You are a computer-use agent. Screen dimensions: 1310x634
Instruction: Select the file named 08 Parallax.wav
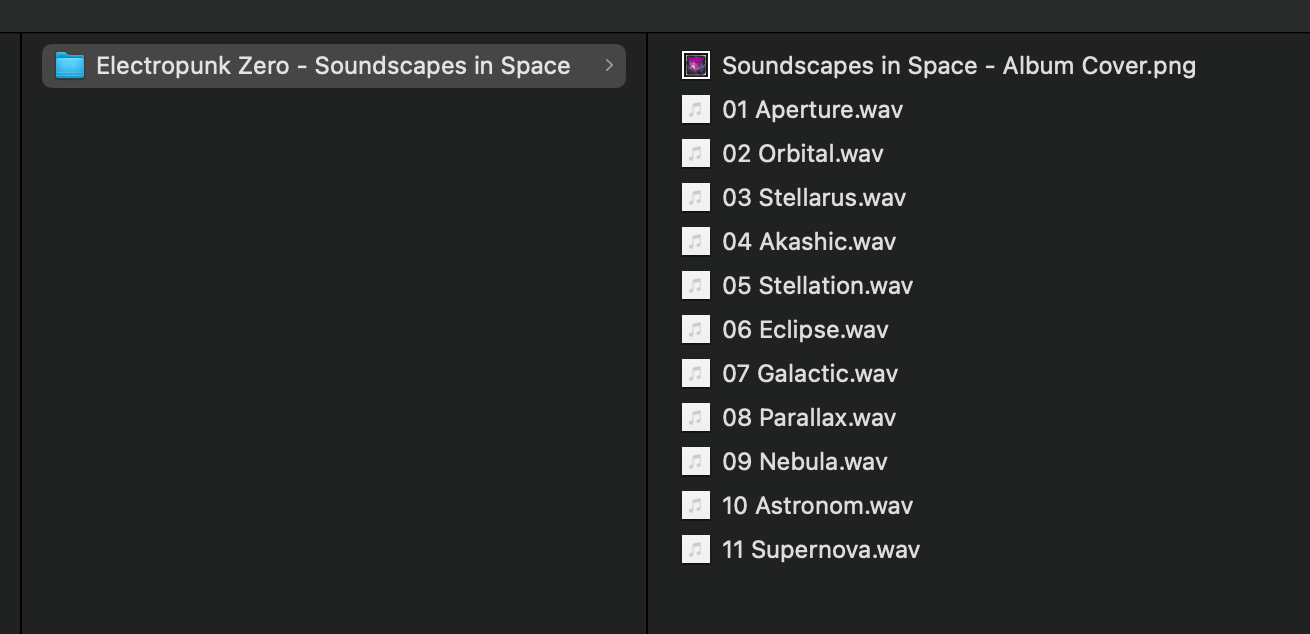coord(809,418)
